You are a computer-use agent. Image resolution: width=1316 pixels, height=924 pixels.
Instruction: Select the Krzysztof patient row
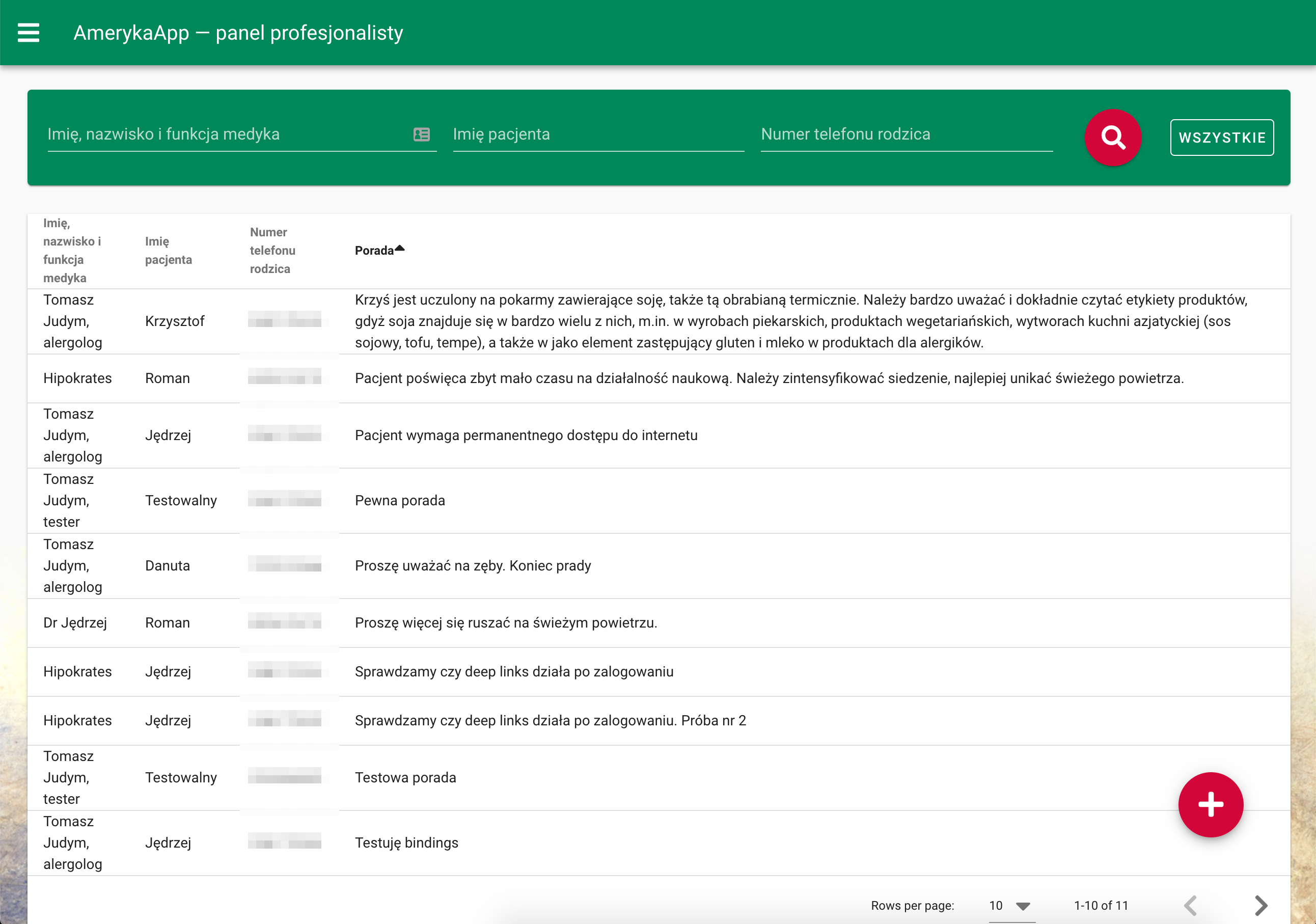(175, 321)
